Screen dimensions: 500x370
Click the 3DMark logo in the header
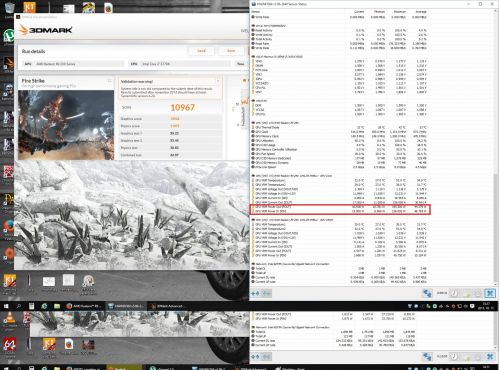coord(45,30)
